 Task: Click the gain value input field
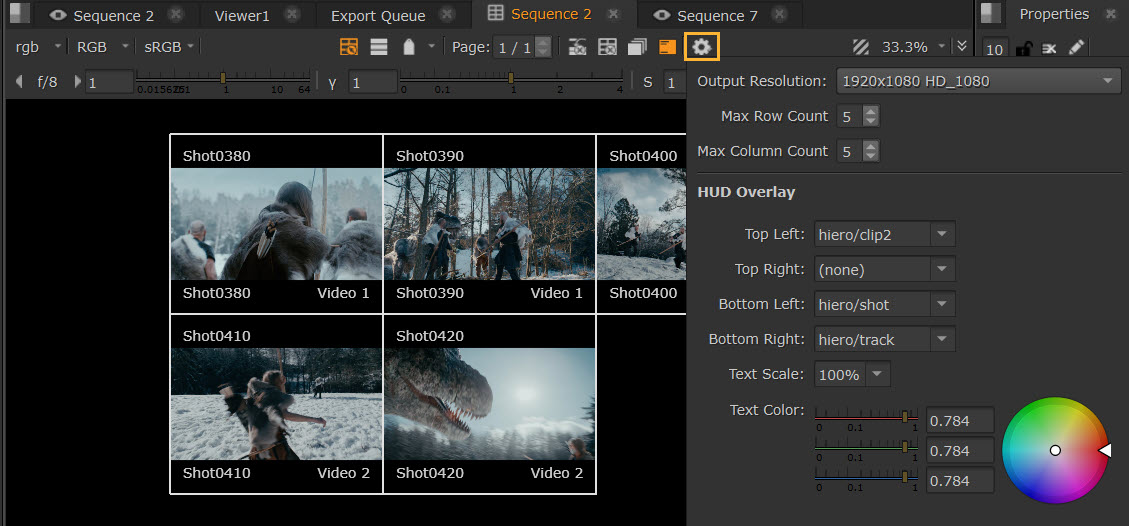tap(109, 82)
